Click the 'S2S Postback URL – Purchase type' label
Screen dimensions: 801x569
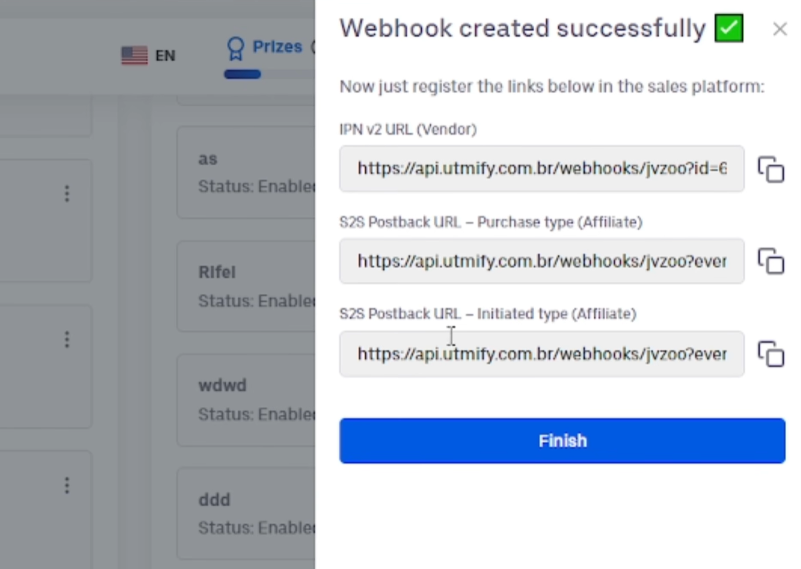point(491,222)
